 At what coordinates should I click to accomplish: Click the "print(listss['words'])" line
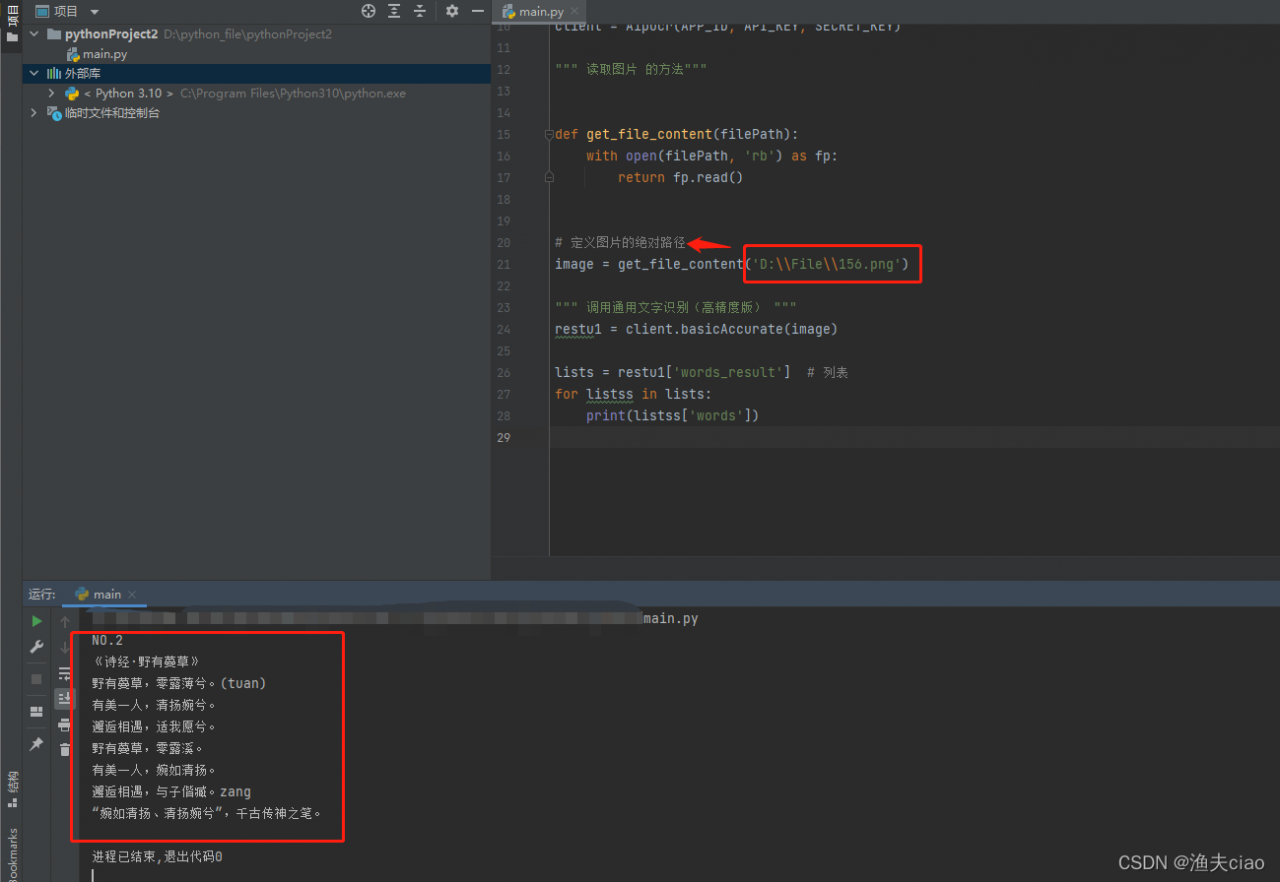(x=673, y=415)
